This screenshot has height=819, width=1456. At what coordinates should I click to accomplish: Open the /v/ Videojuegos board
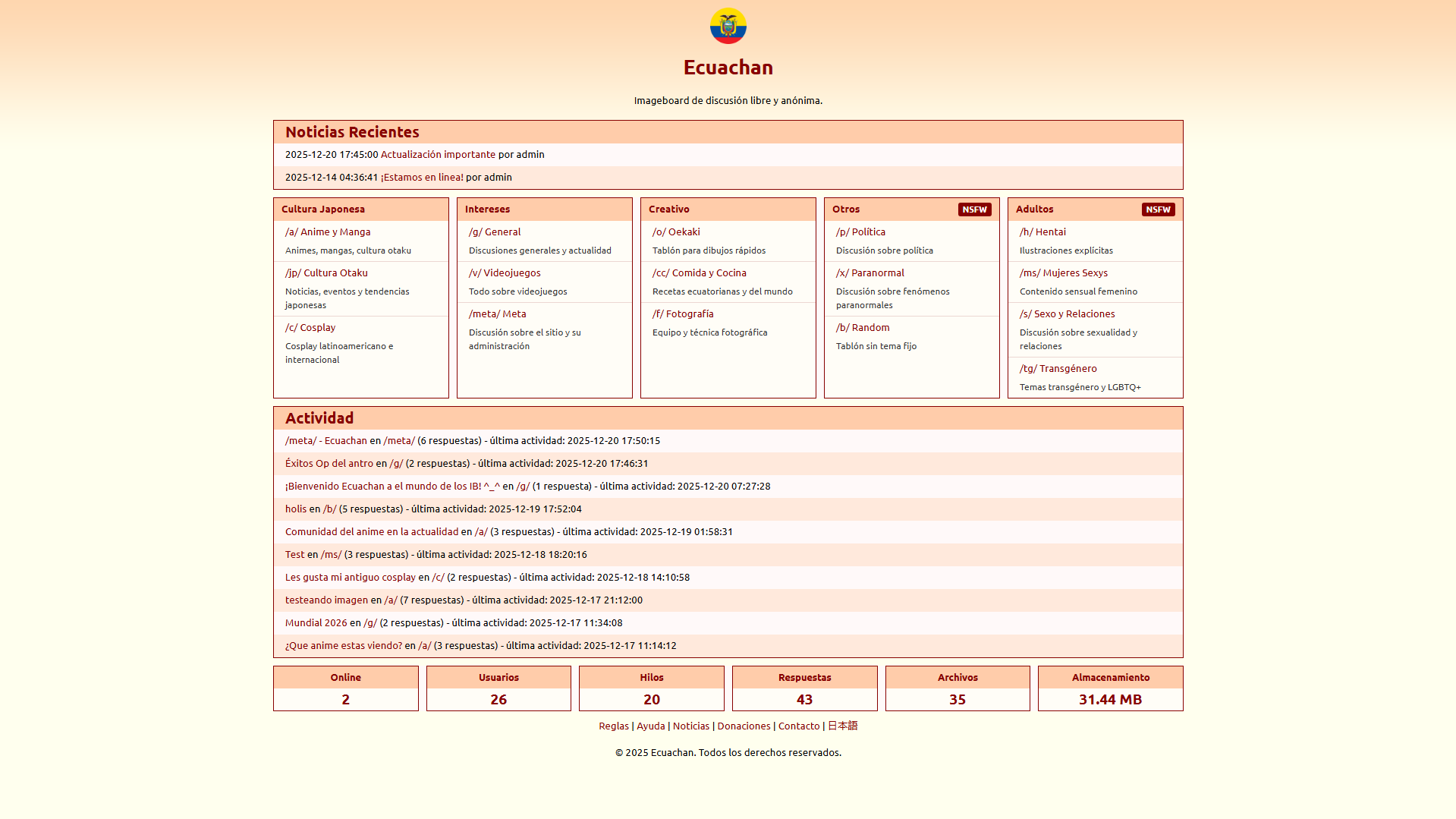coord(505,273)
